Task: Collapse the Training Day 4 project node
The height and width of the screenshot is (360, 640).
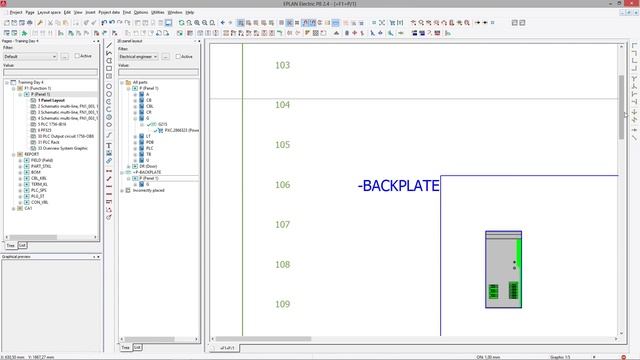Action: (x=7, y=82)
